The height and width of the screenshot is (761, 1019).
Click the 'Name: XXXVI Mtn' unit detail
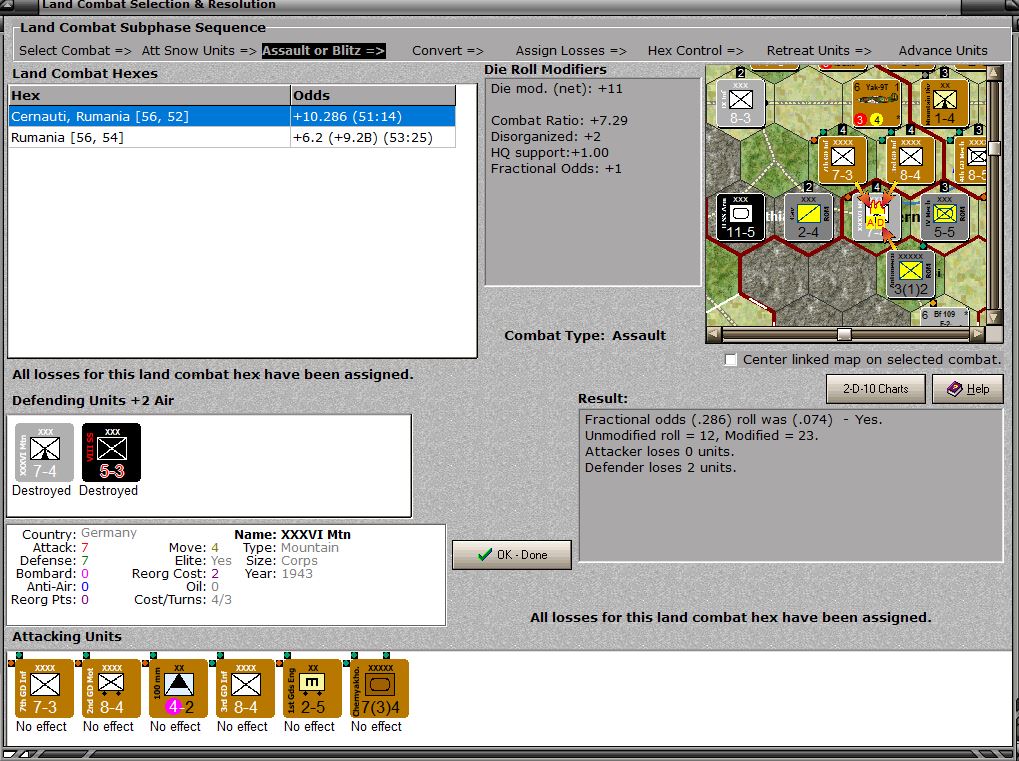pyautogui.click(x=292, y=534)
